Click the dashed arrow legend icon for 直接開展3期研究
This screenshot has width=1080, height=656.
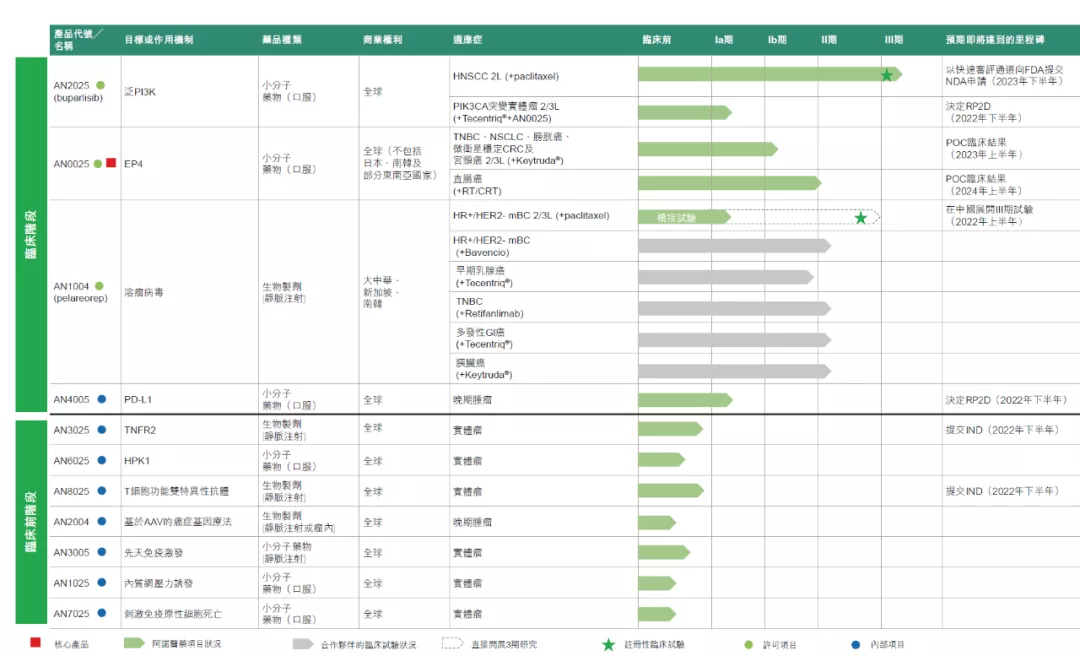(x=453, y=643)
